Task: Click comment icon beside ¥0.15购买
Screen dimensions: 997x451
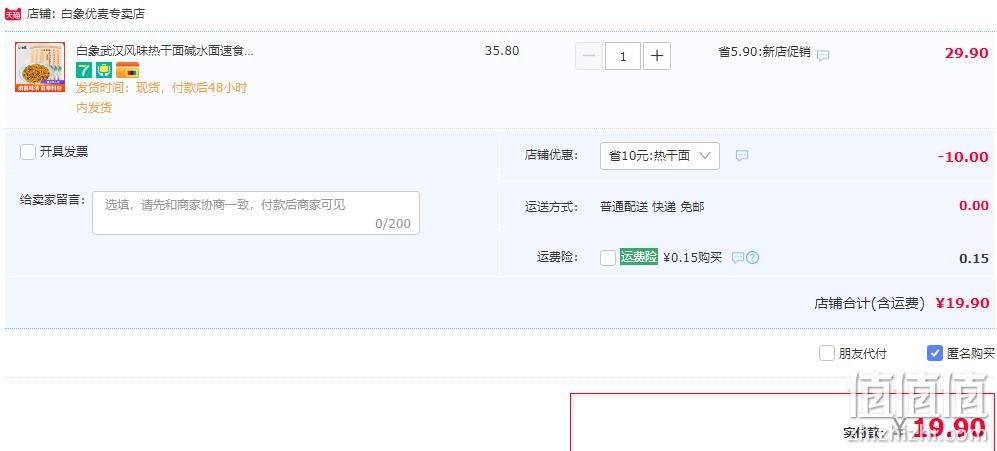Action: pyautogui.click(x=738, y=258)
